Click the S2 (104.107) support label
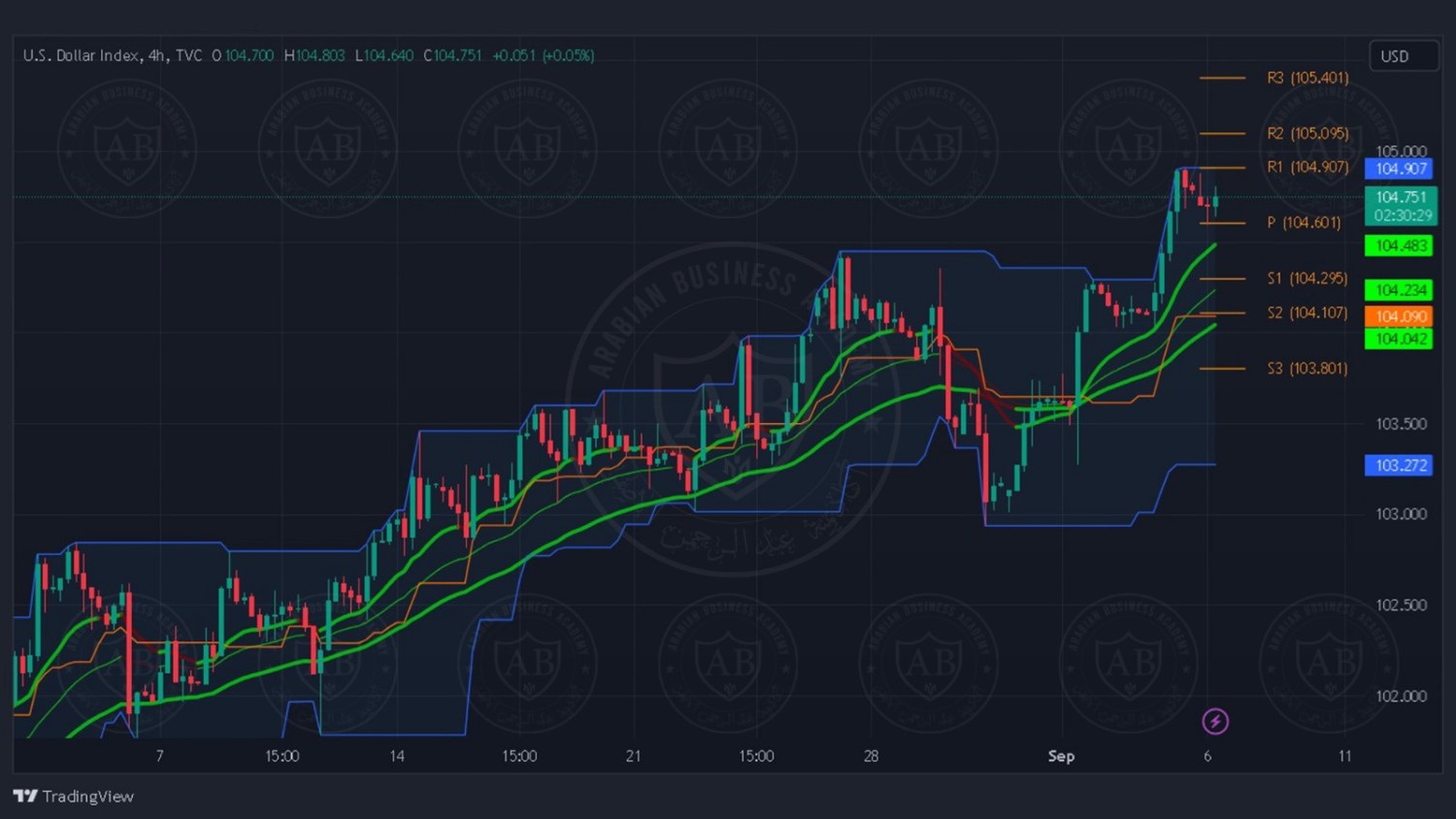This screenshot has width=1456, height=819. coord(1307,312)
